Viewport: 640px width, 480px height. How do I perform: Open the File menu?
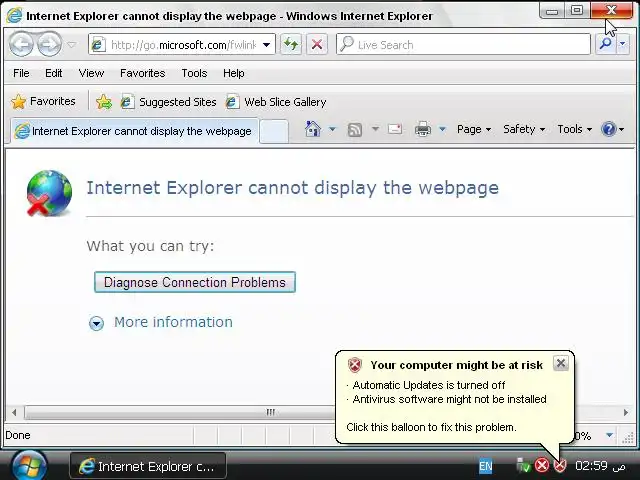point(21,73)
